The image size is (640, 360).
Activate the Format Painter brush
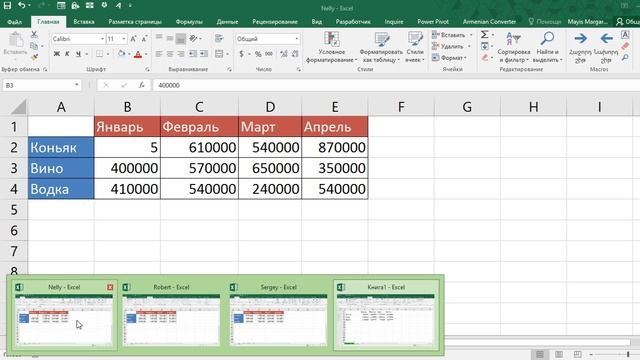34,57
